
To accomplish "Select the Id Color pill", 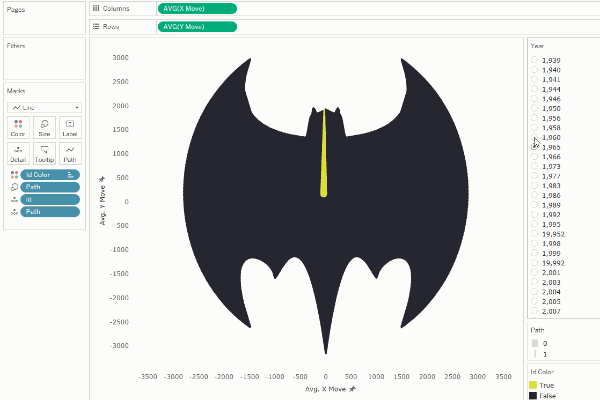I will [x=50, y=175].
